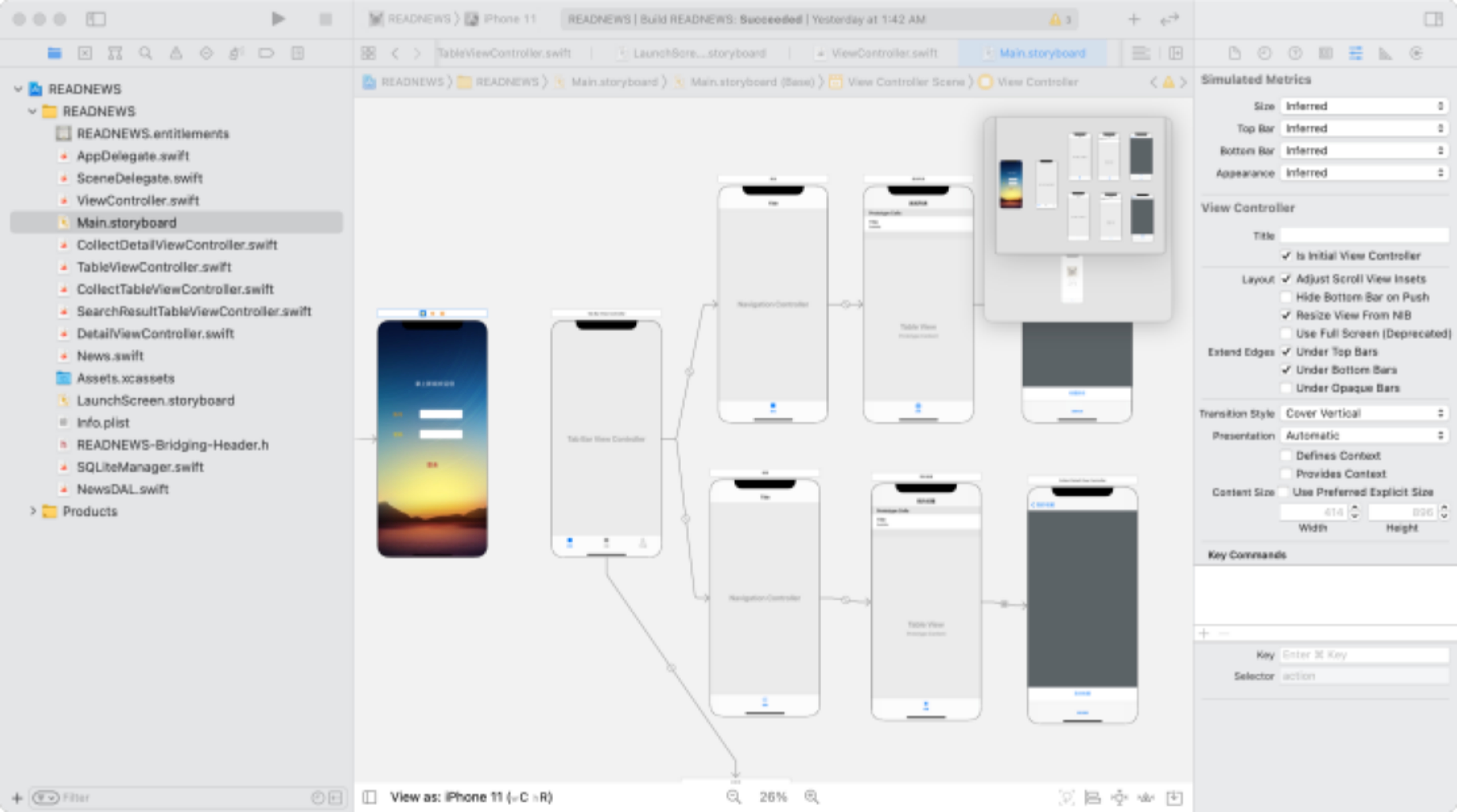
Task: Switch to TableViewController.swift tab
Action: click(504, 53)
